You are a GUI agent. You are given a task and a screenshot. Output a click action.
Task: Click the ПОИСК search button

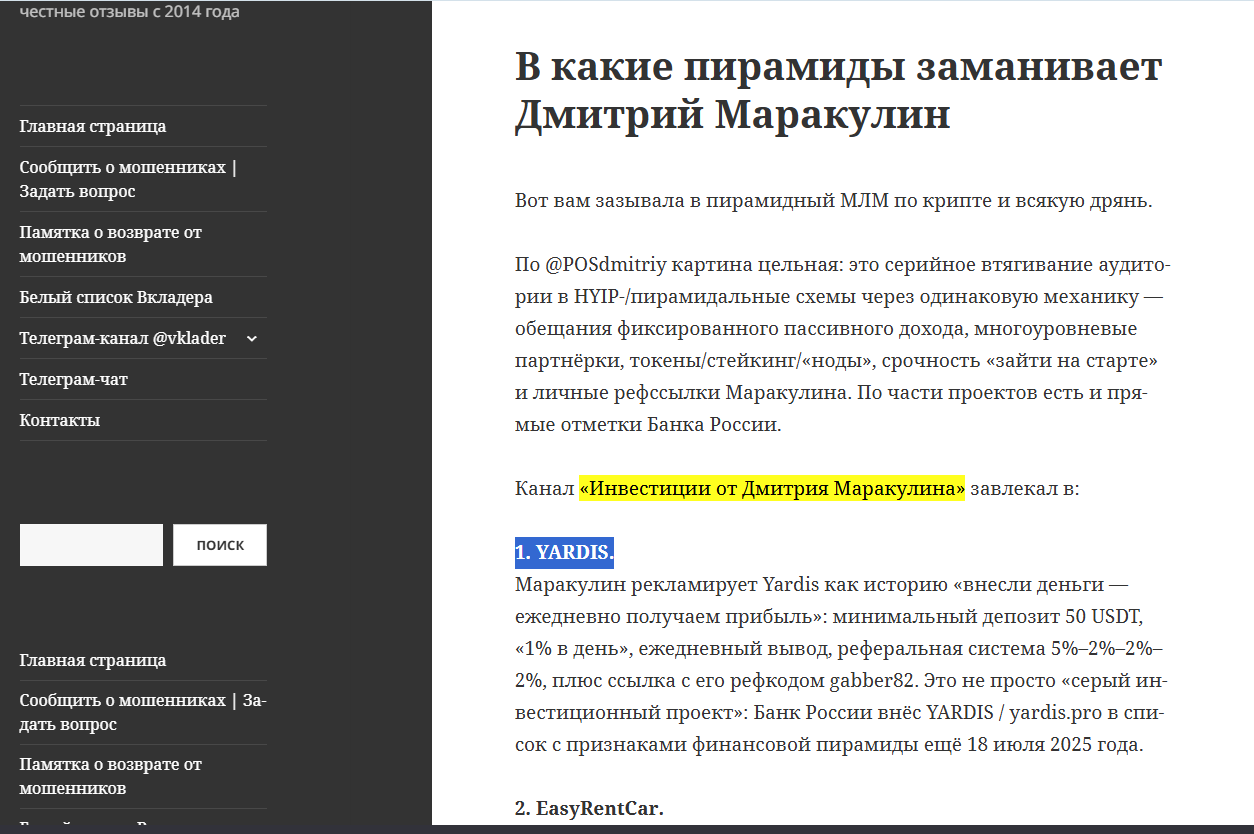pos(220,545)
